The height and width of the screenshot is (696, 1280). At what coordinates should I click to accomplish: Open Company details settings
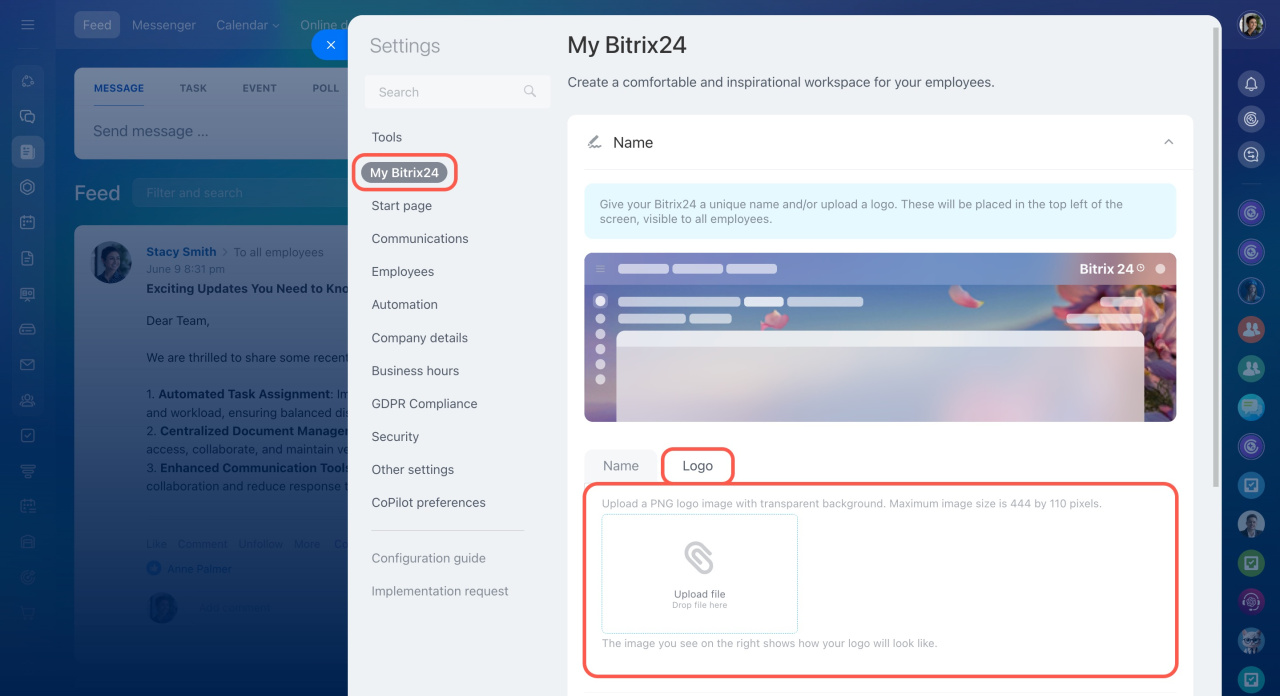pyautogui.click(x=419, y=337)
